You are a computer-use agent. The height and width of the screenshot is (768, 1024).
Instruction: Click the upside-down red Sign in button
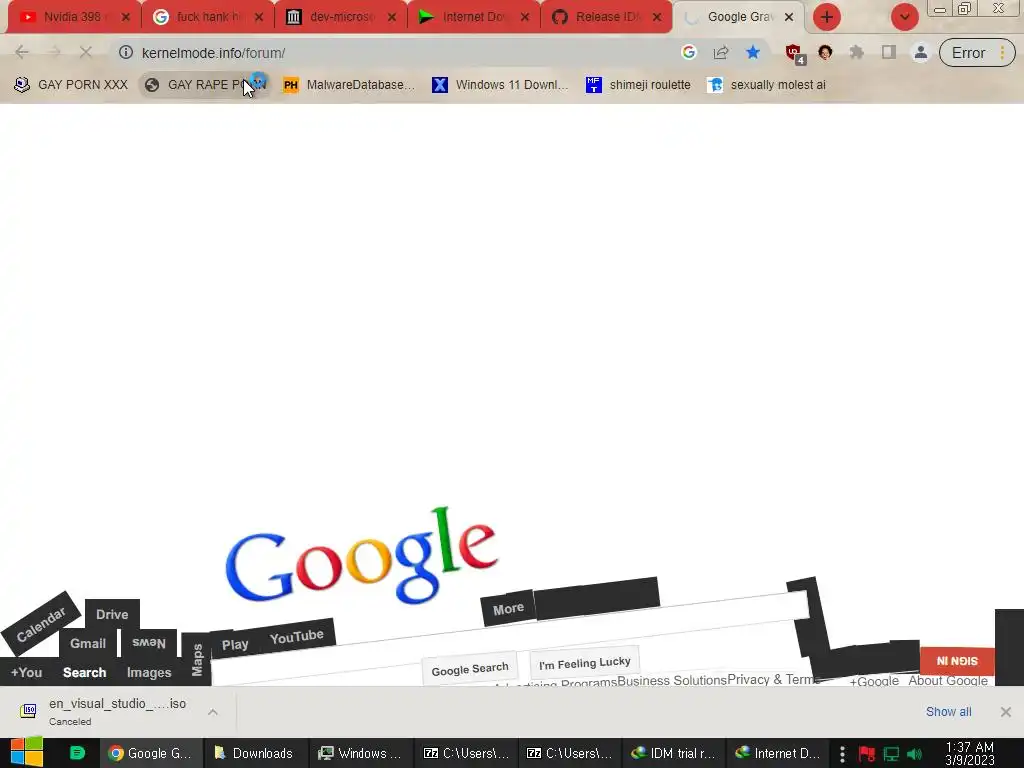coord(957,660)
